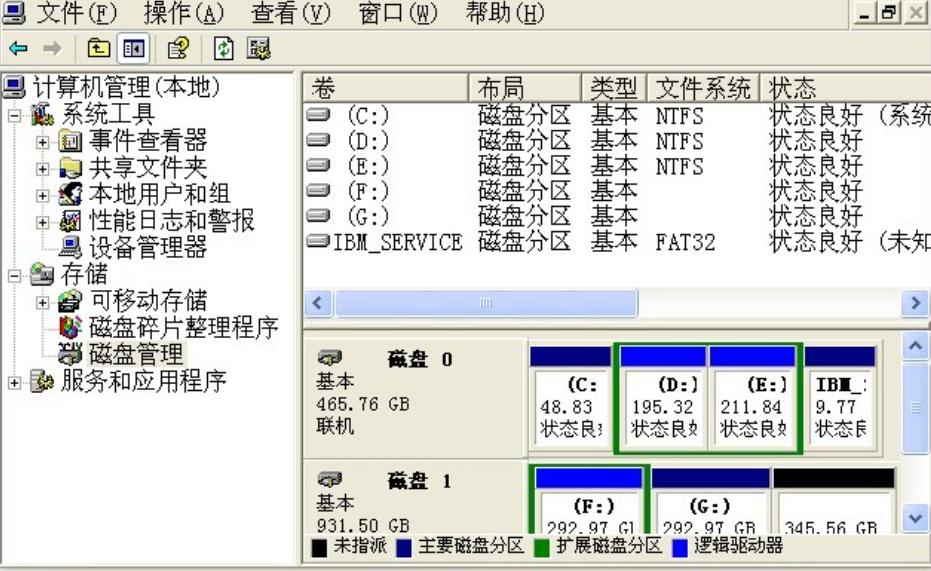The image size is (931, 571).
Task: Click the 磁盘碎片整理程序 tree icon
Action: tap(71, 327)
